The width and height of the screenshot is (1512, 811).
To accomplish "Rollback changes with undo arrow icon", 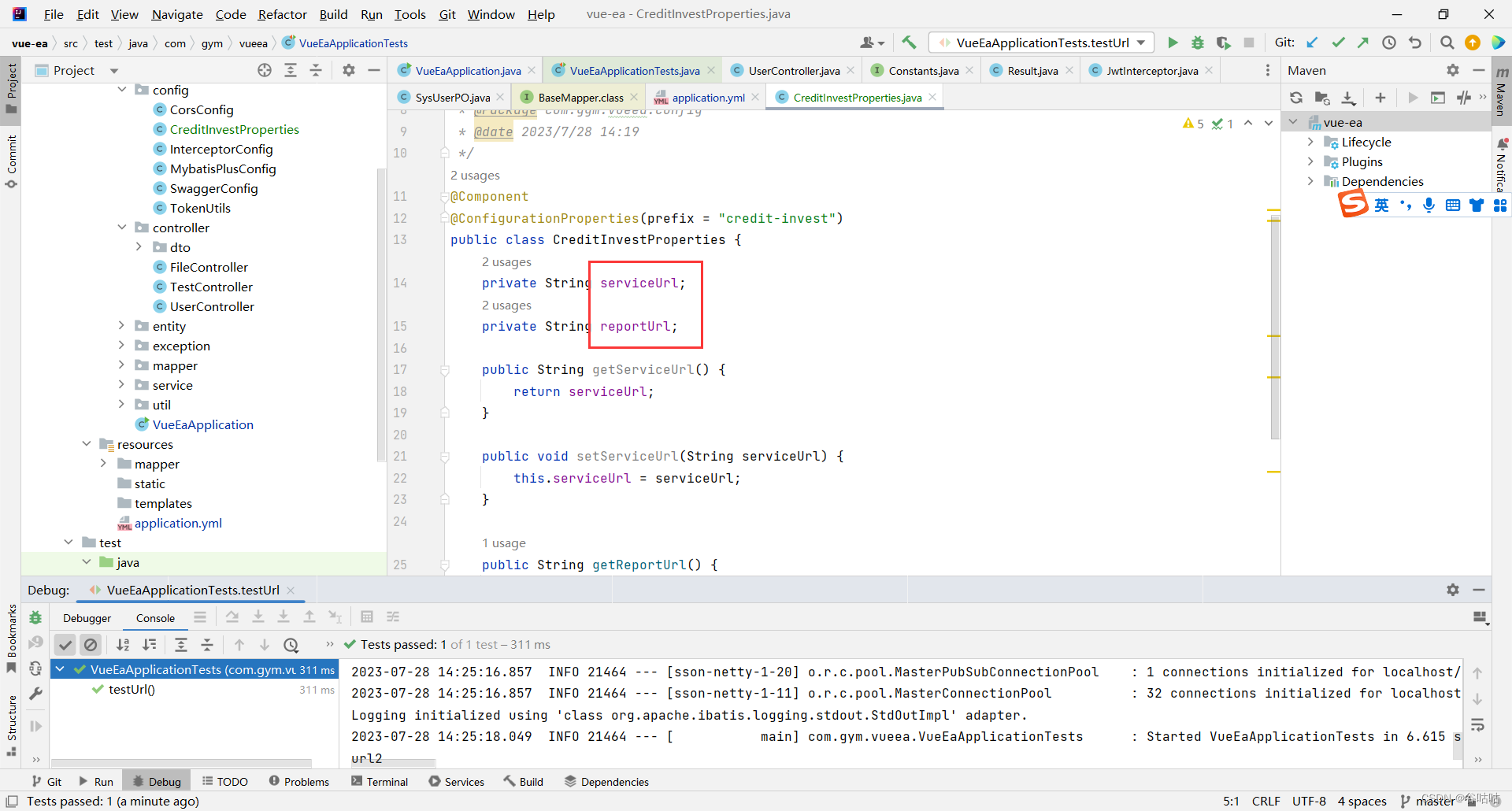I will click(x=1415, y=43).
